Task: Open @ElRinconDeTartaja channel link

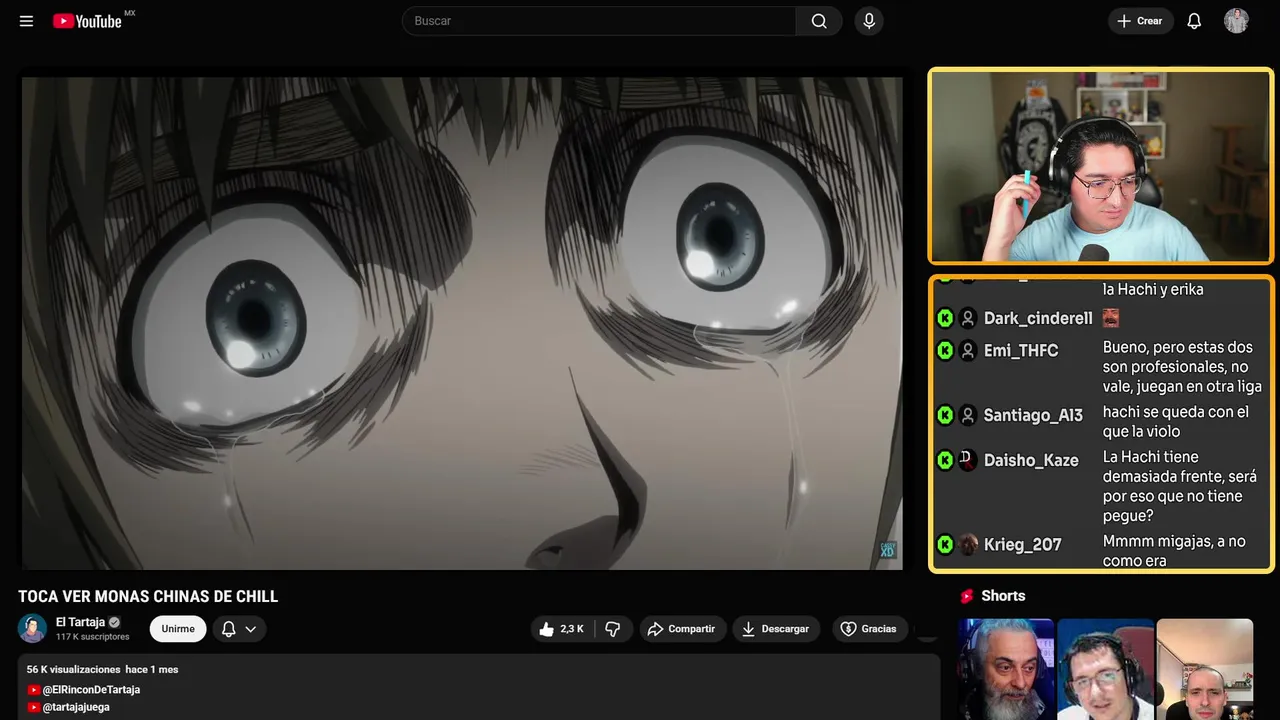Action: [91, 690]
